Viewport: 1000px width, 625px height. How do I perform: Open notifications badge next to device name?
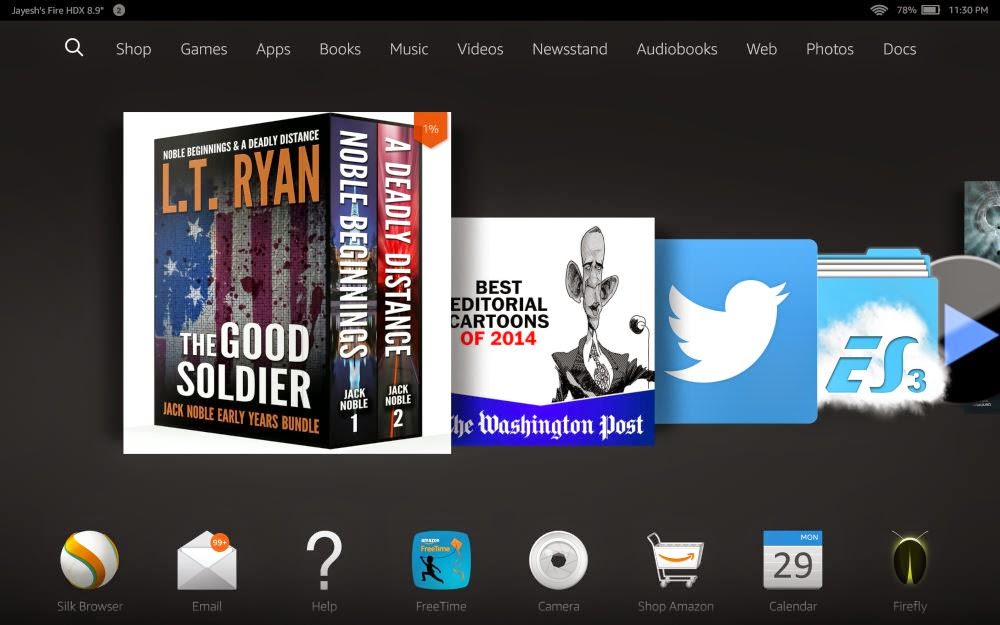[x=119, y=10]
